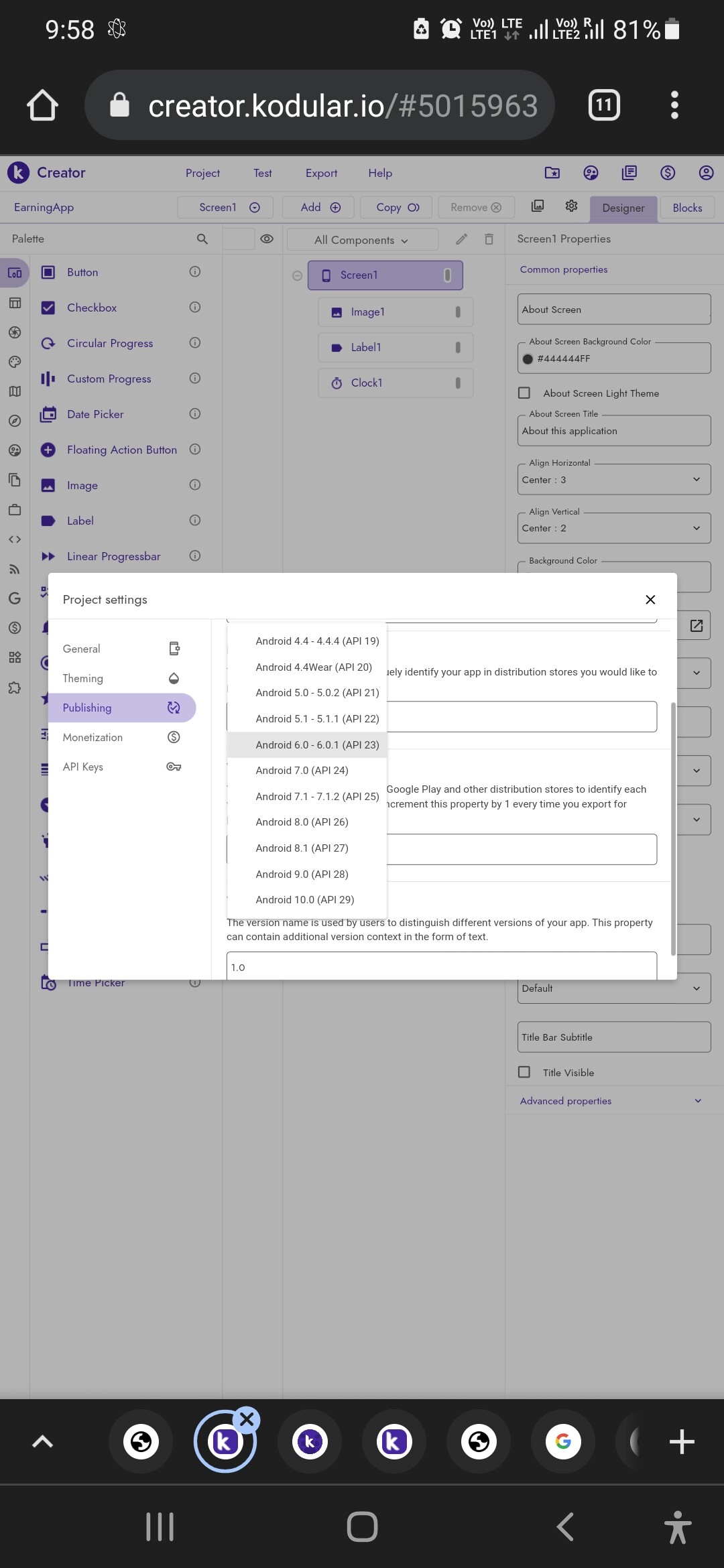Expand the All Components dropdown
This screenshot has width=724, height=1568.
[x=361, y=240]
